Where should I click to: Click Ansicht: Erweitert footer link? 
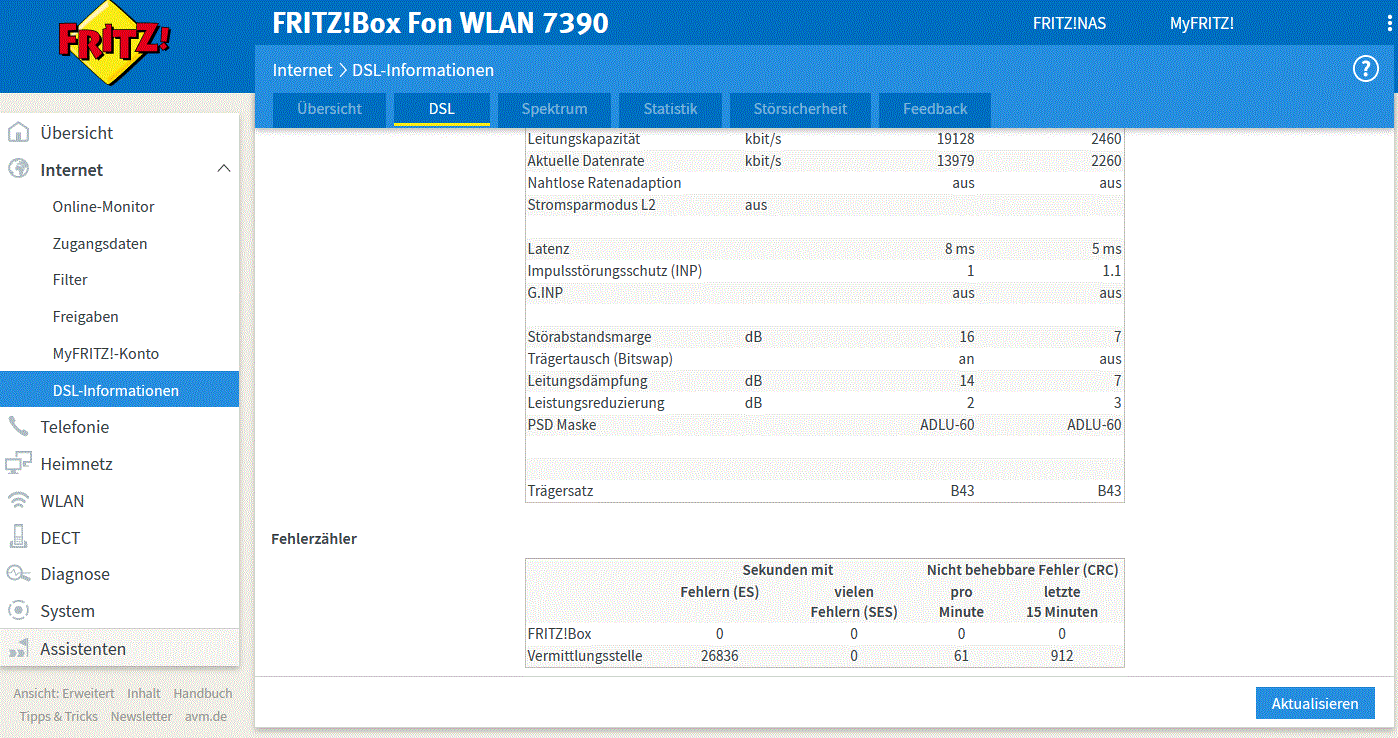point(64,693)
